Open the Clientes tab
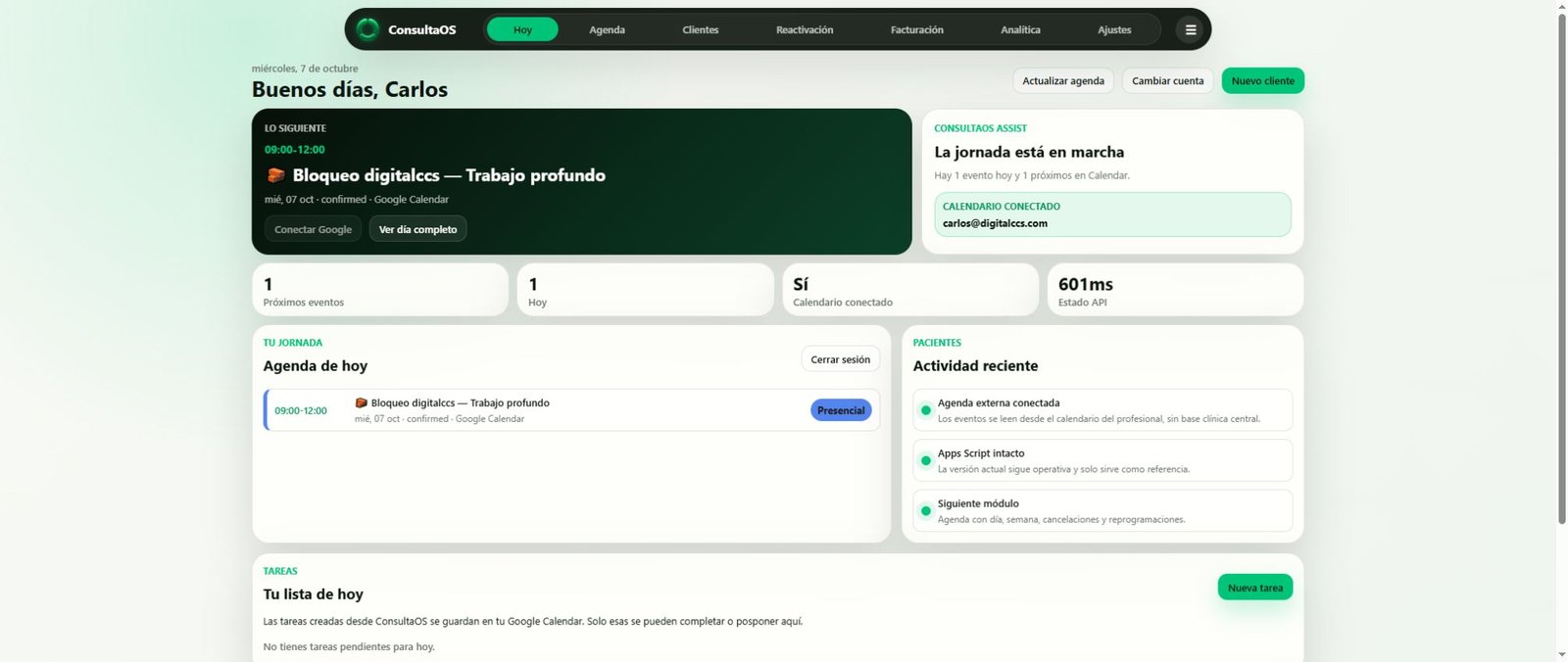 click(701, 29)
